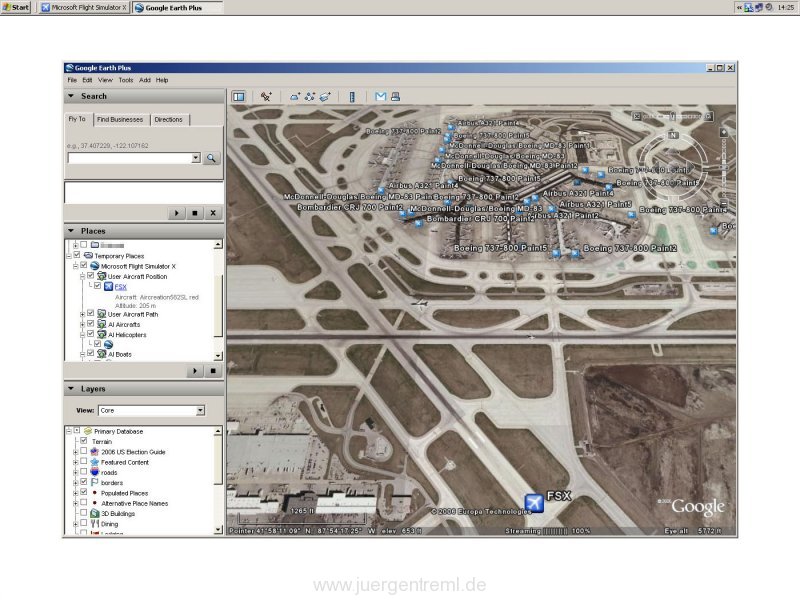Switch to Microsoft Flight Simulator X taskbar button

tap(84, 8)
